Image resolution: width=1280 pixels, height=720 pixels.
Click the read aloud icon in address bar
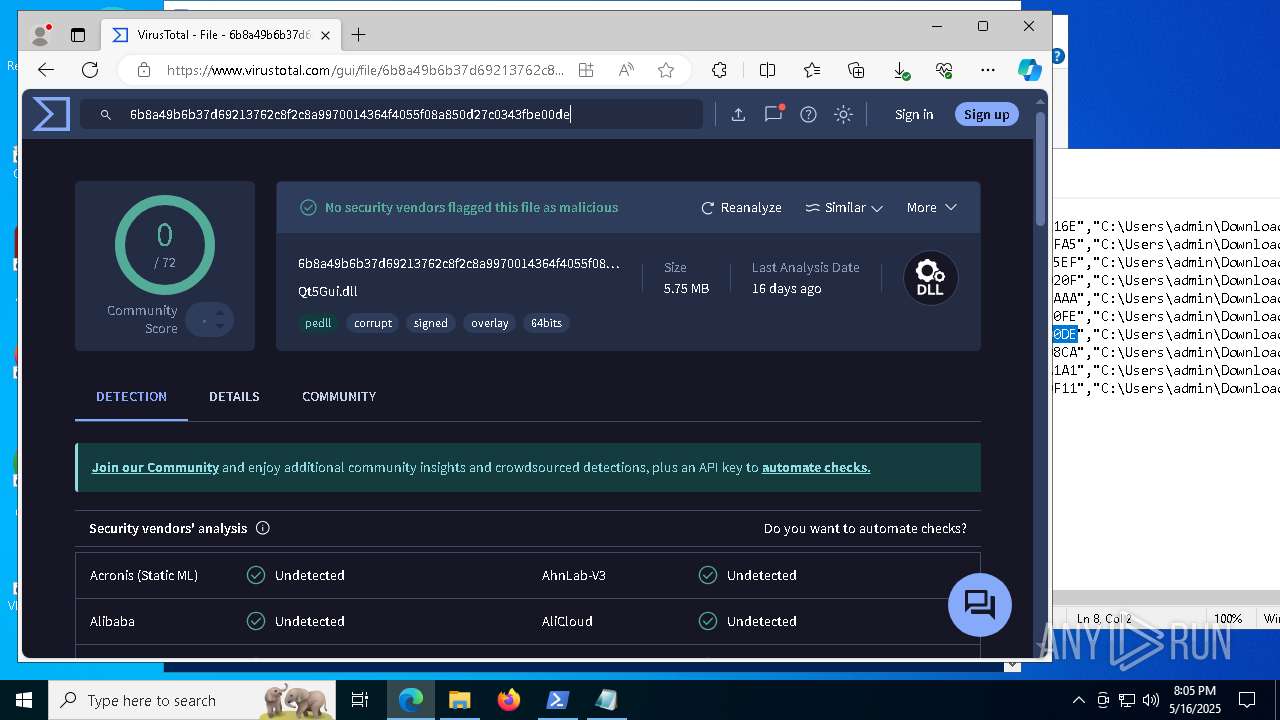pyautogui.click(x=626, y=70)
